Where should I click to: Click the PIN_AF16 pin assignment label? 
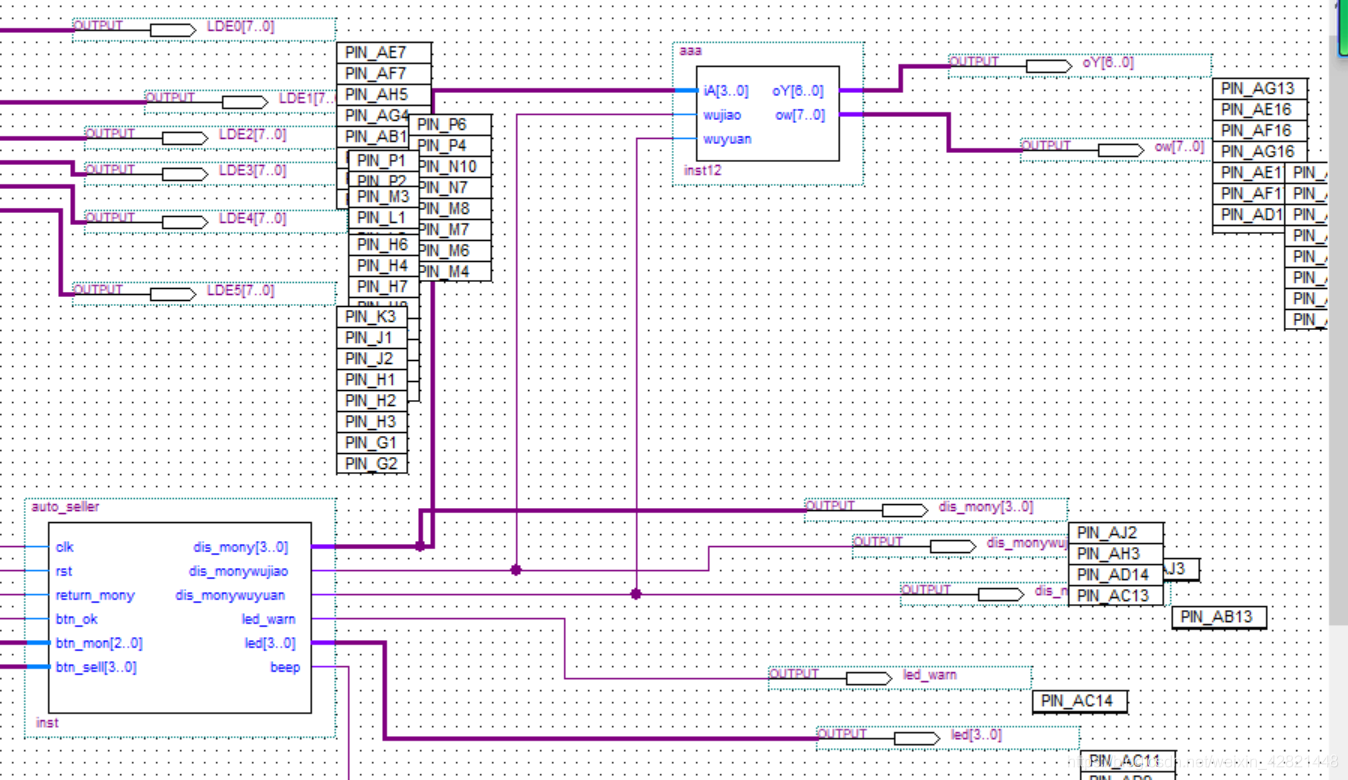1260,130
